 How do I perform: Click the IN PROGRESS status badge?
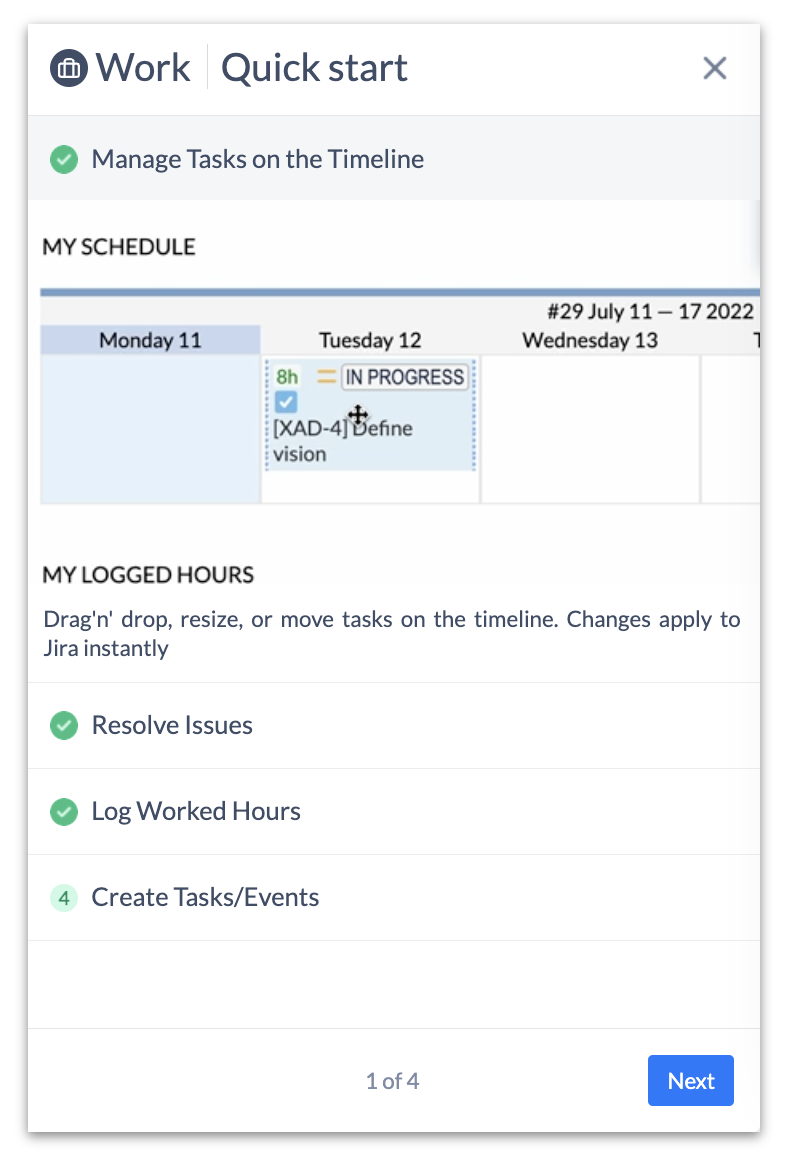pos(404,377)
